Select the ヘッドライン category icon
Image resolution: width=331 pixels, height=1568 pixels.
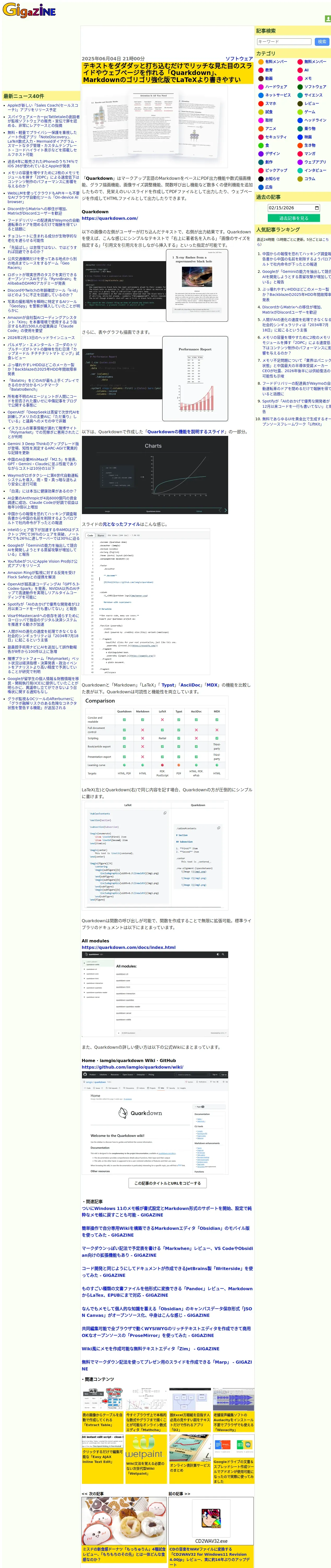(300, 120)
